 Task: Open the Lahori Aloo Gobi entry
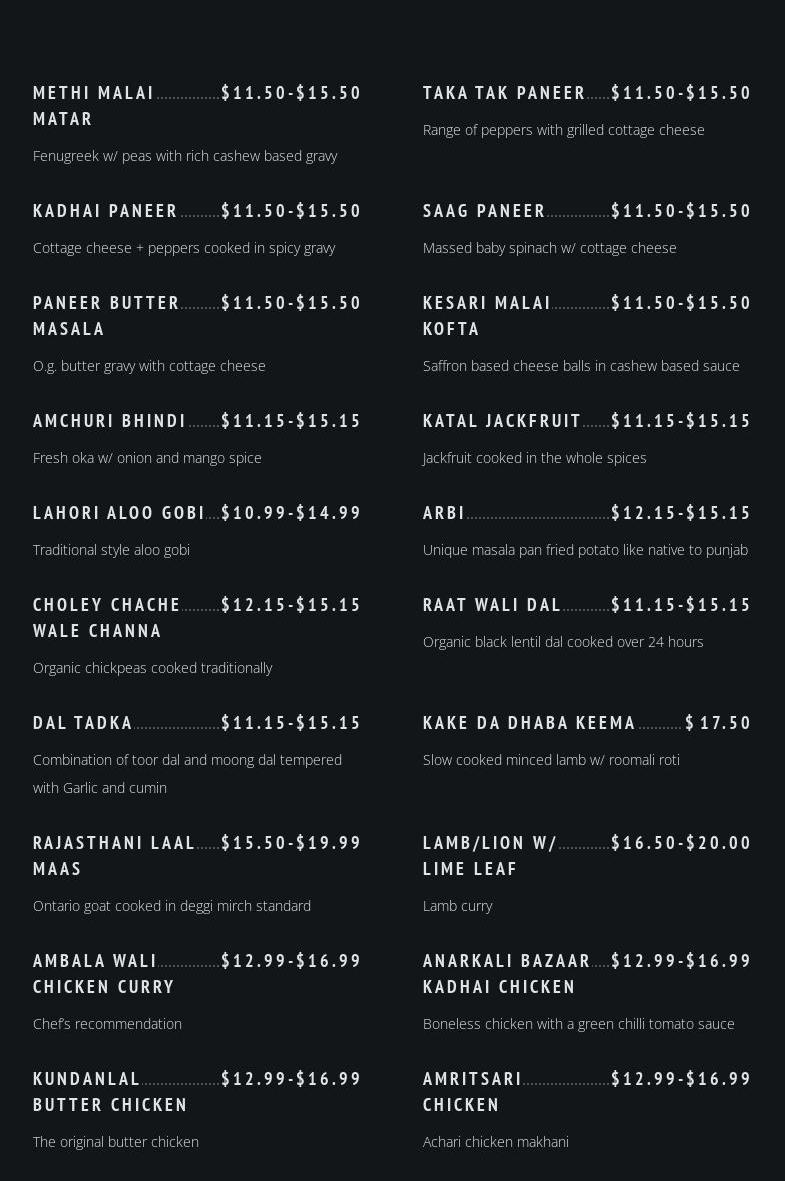click(x=119, y=513)
